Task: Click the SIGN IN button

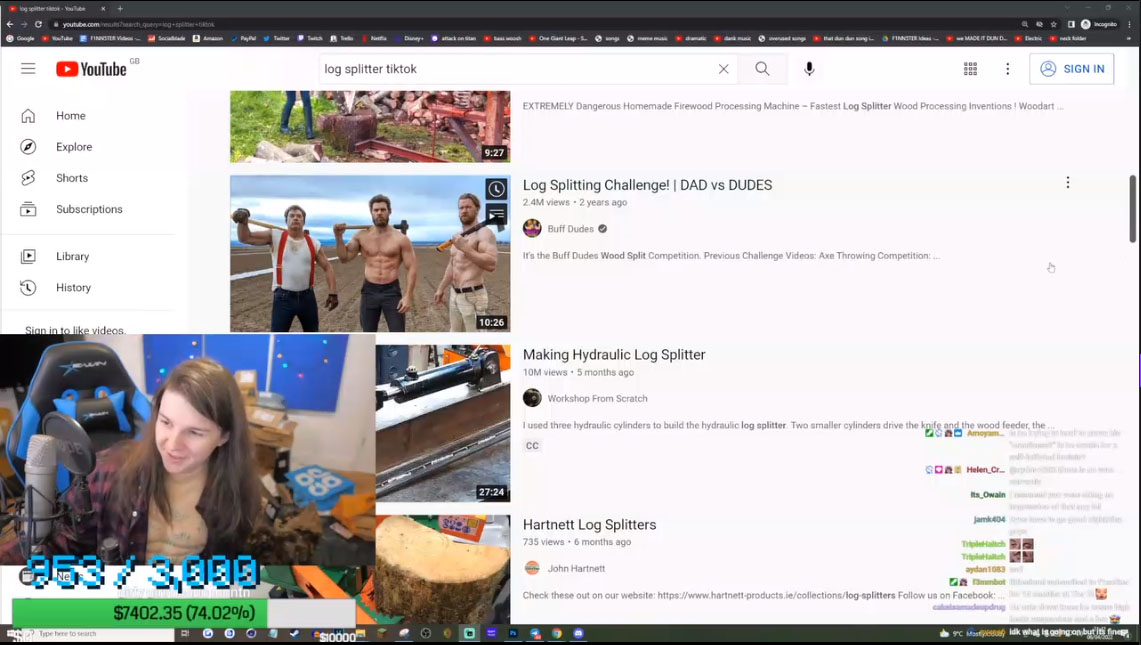Action: (x=1072, y=68)
